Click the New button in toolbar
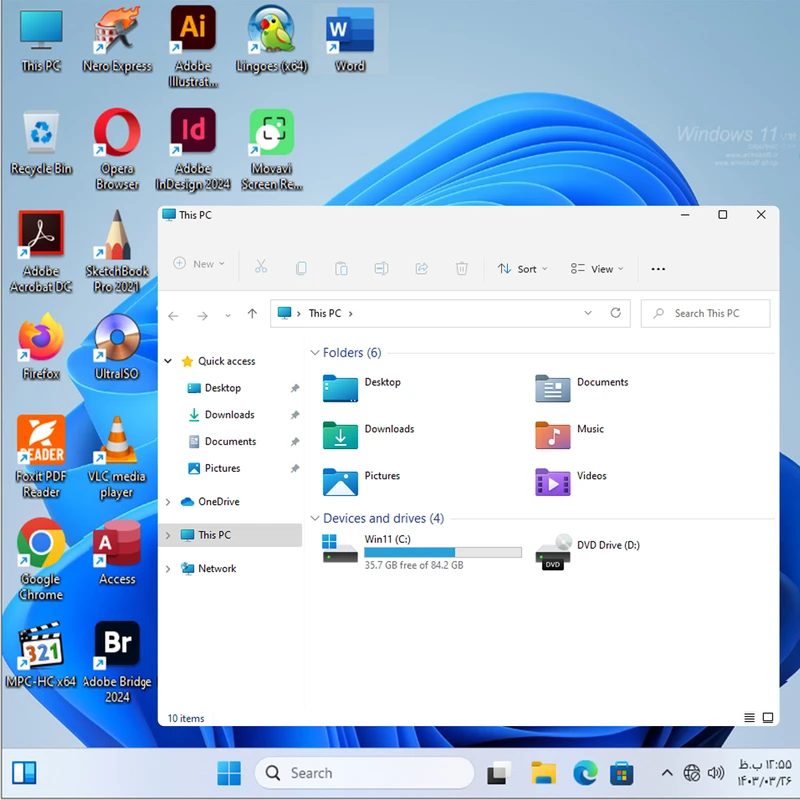Viewport: 800px width, 800px height. 199,264
